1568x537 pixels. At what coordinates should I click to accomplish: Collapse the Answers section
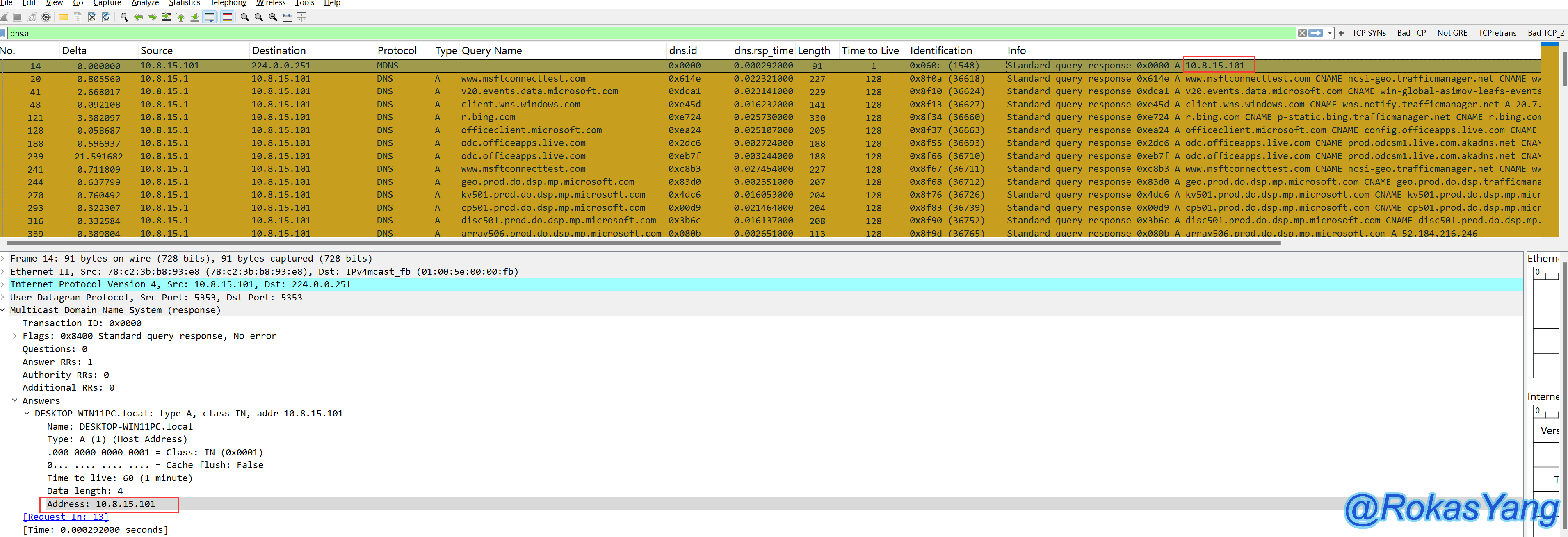(15, 400)
